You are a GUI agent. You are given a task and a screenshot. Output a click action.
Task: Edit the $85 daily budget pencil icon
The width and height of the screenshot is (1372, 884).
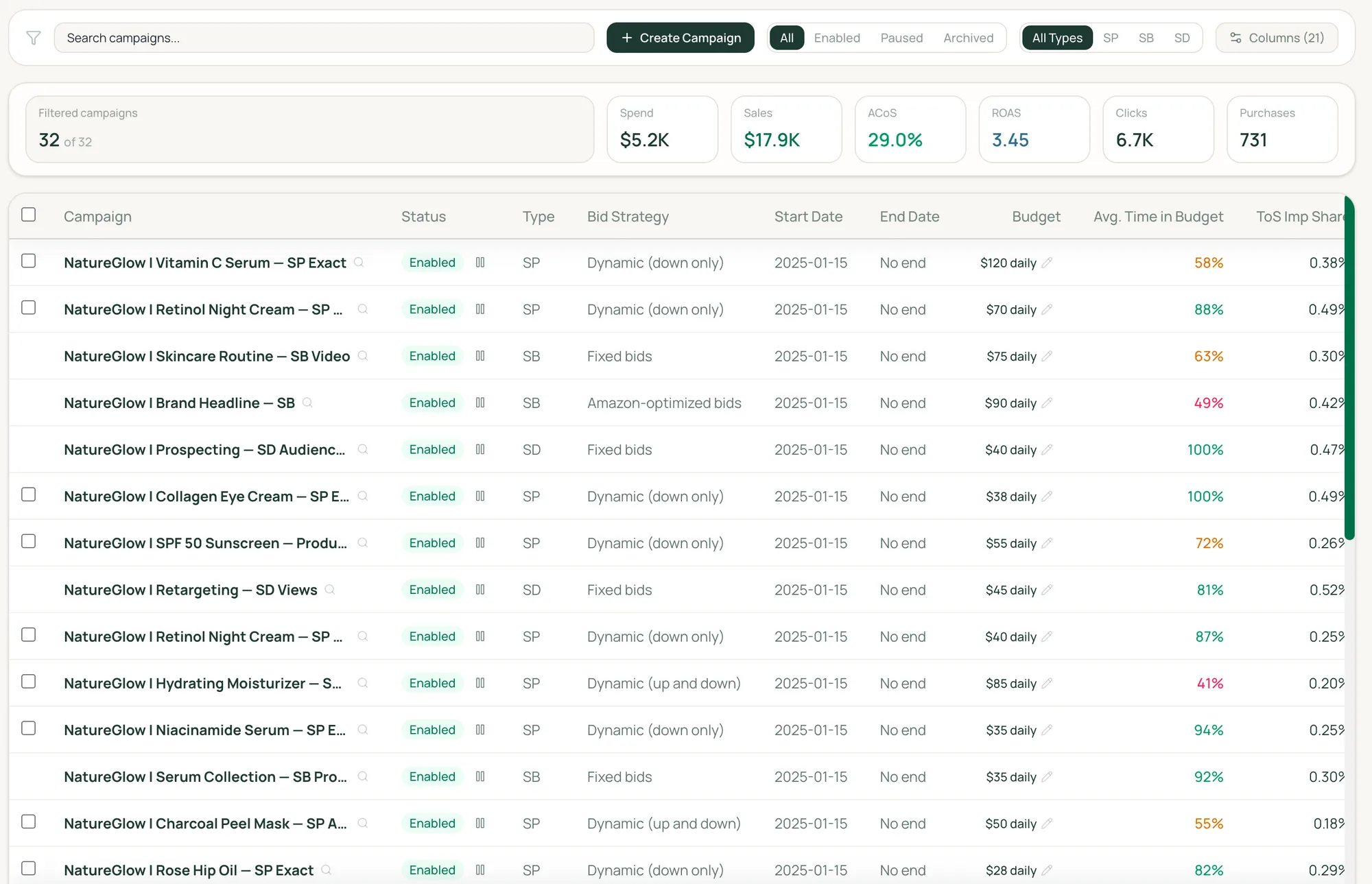coord(1047,683)
